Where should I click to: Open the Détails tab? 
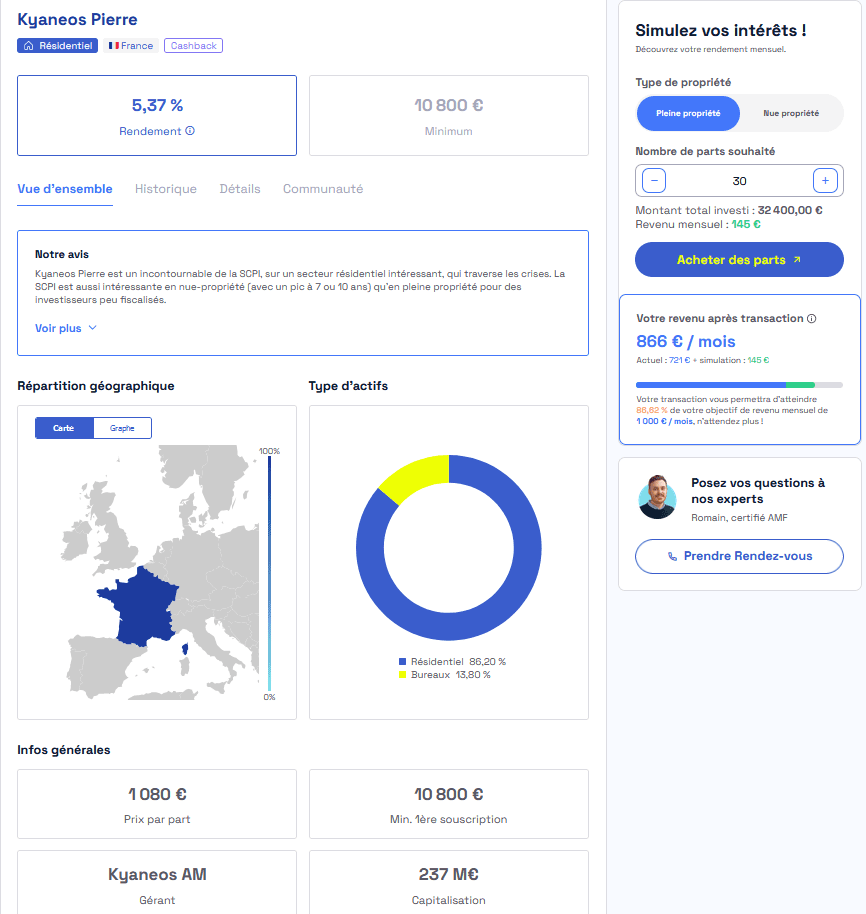(x=240, y=189)
